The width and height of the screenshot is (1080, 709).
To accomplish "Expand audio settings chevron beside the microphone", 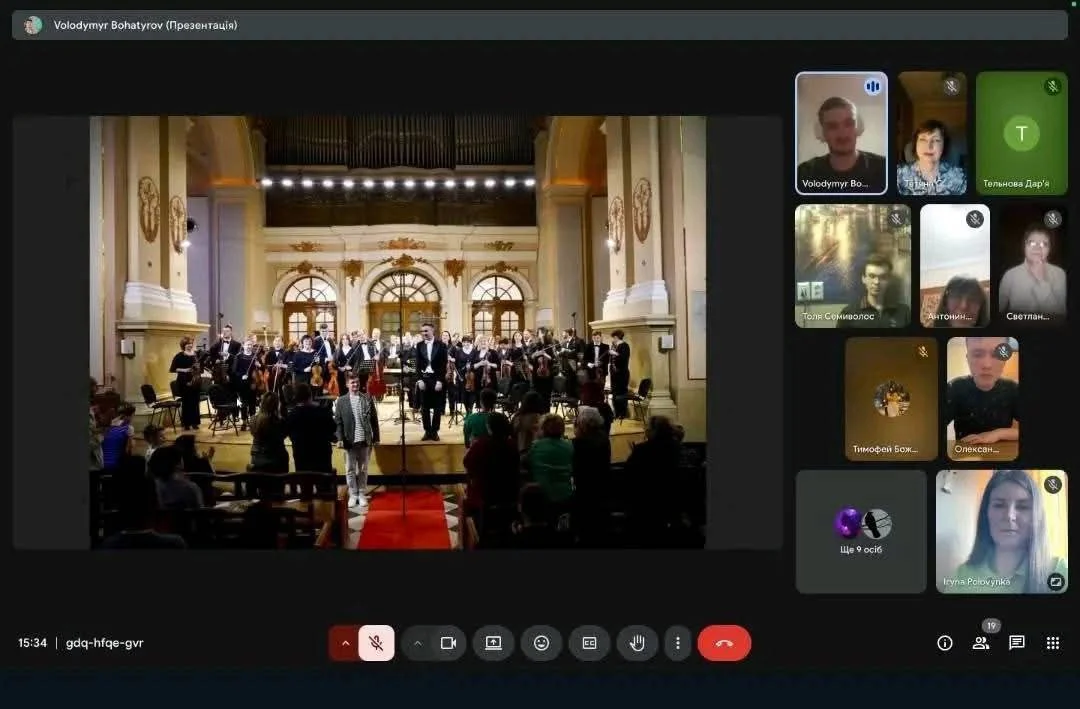I will coord(345,643).
